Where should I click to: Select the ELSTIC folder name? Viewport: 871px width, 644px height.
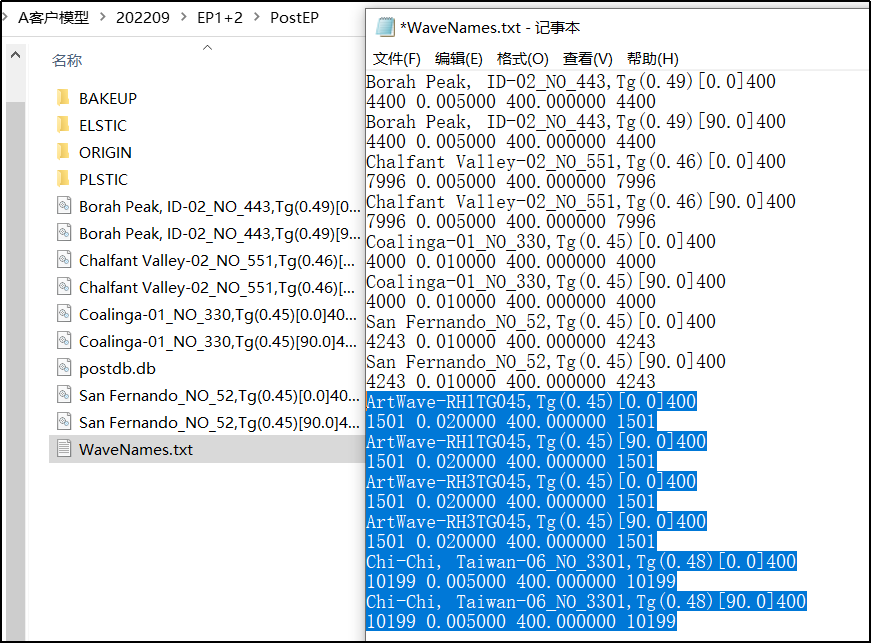tap(103, 126)
